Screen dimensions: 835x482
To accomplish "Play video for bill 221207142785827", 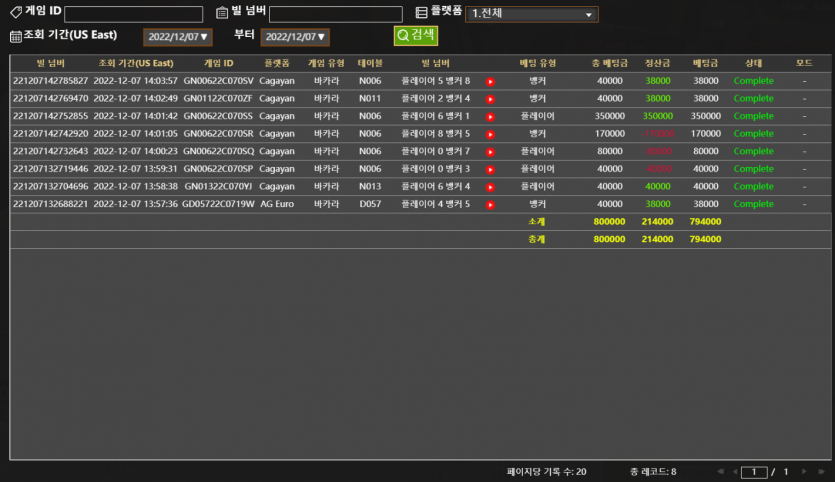I will coord(490,81).
